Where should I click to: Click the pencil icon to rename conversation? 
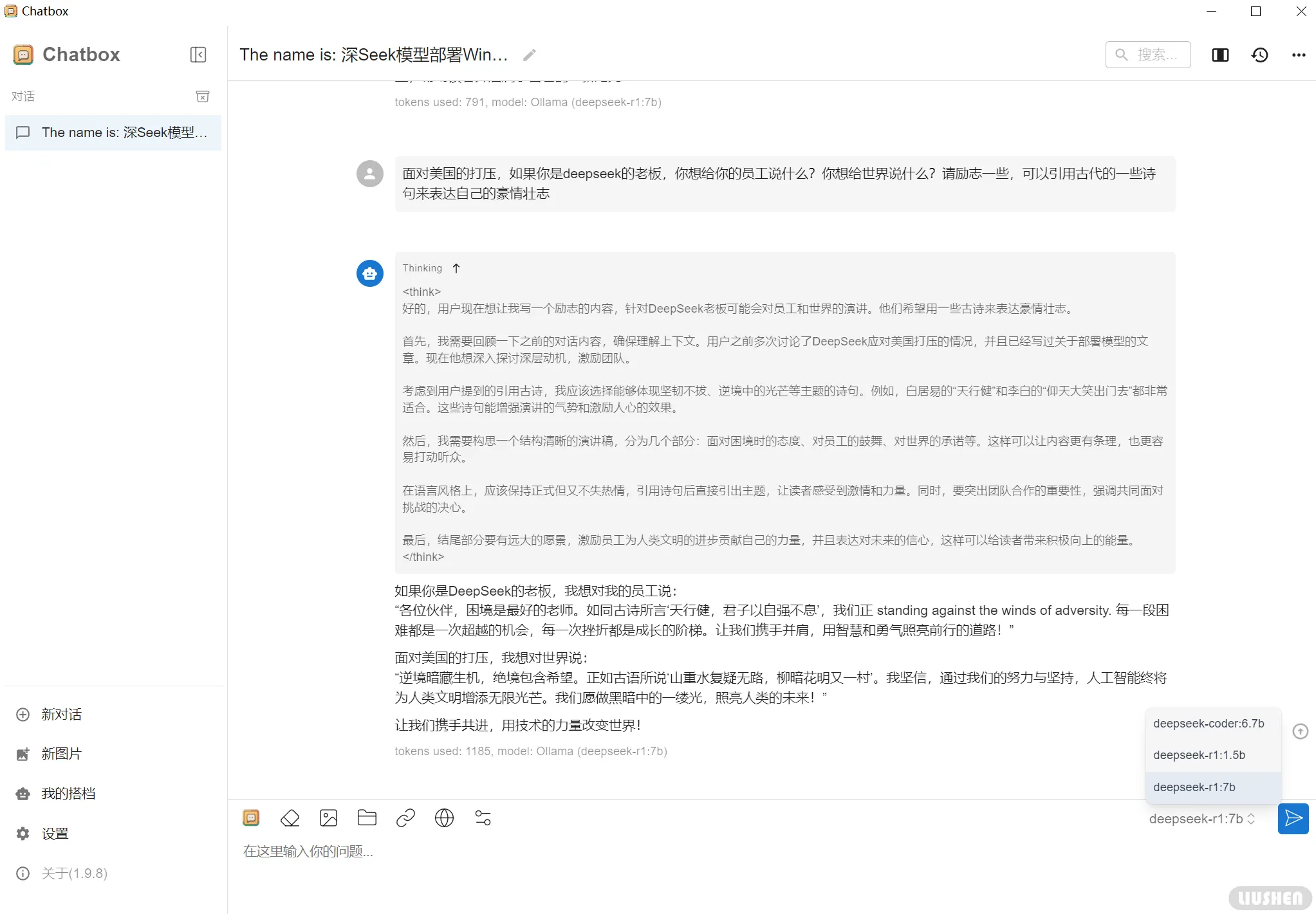(529, 55)
